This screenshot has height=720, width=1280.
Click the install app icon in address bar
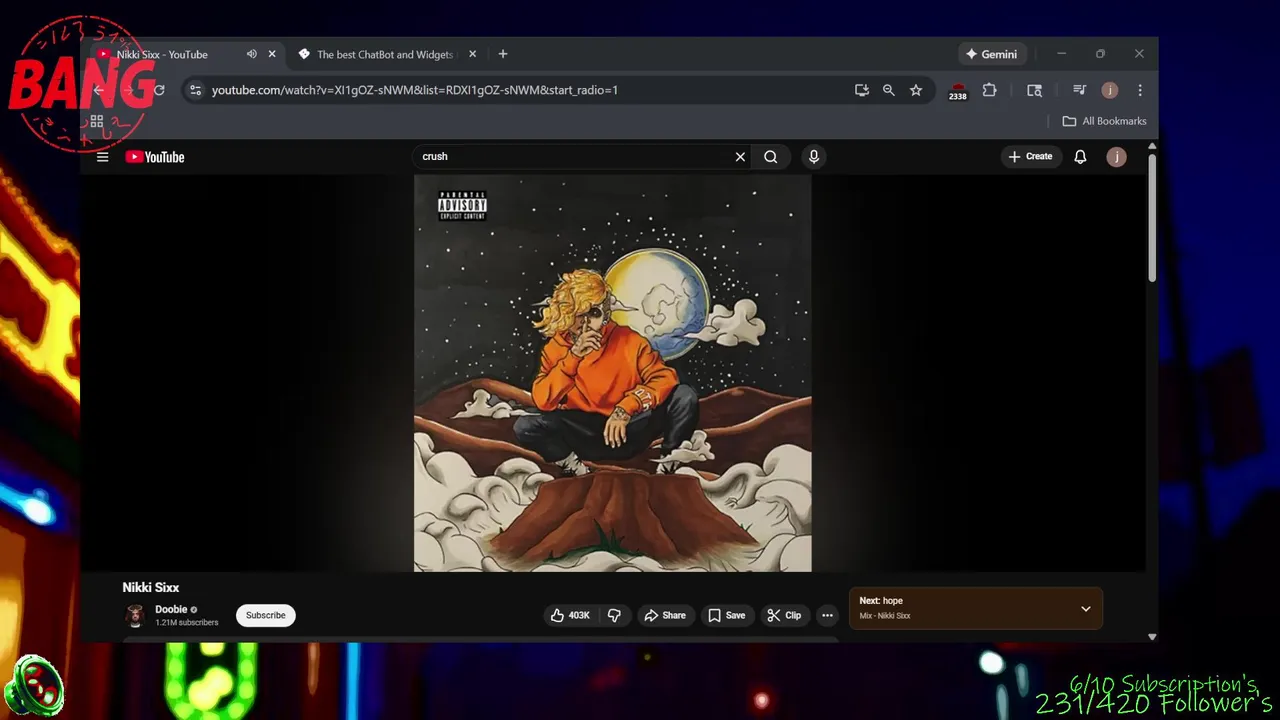[862, 90]
